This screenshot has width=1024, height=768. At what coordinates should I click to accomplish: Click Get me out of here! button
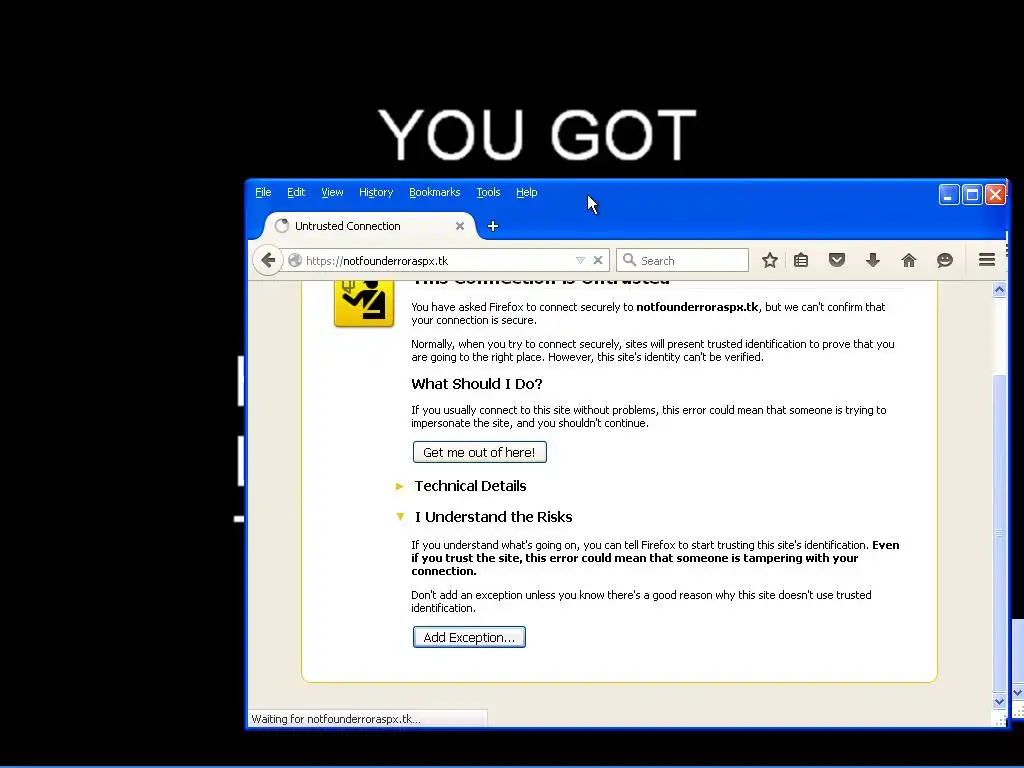coord(479,452)
